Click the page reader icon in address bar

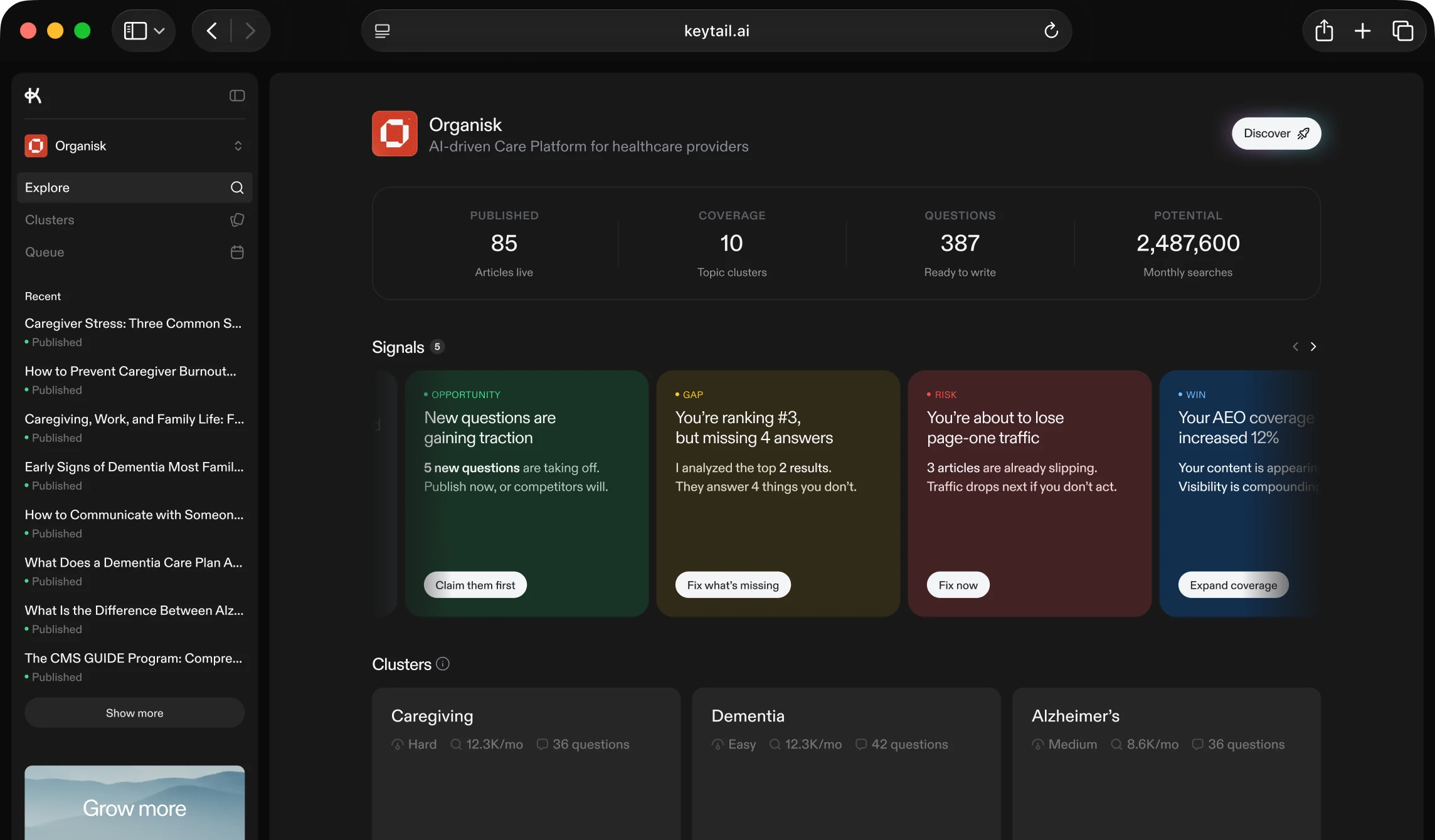(x=383, y=31)
